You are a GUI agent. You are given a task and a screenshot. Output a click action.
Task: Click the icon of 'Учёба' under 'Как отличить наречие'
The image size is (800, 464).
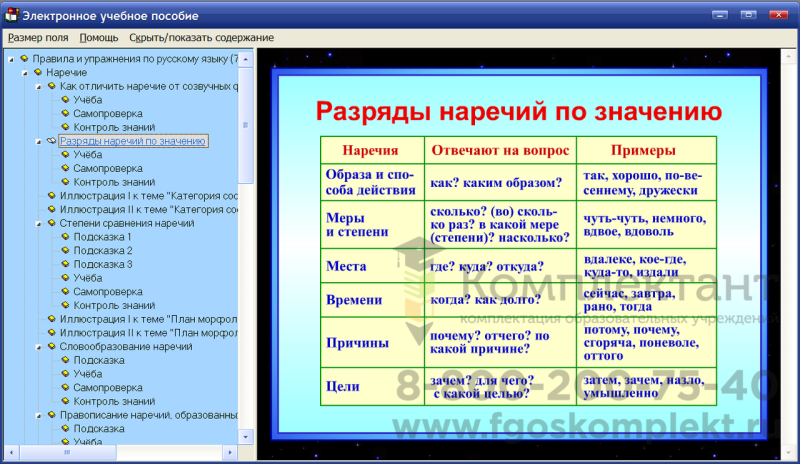coord(65,100)
